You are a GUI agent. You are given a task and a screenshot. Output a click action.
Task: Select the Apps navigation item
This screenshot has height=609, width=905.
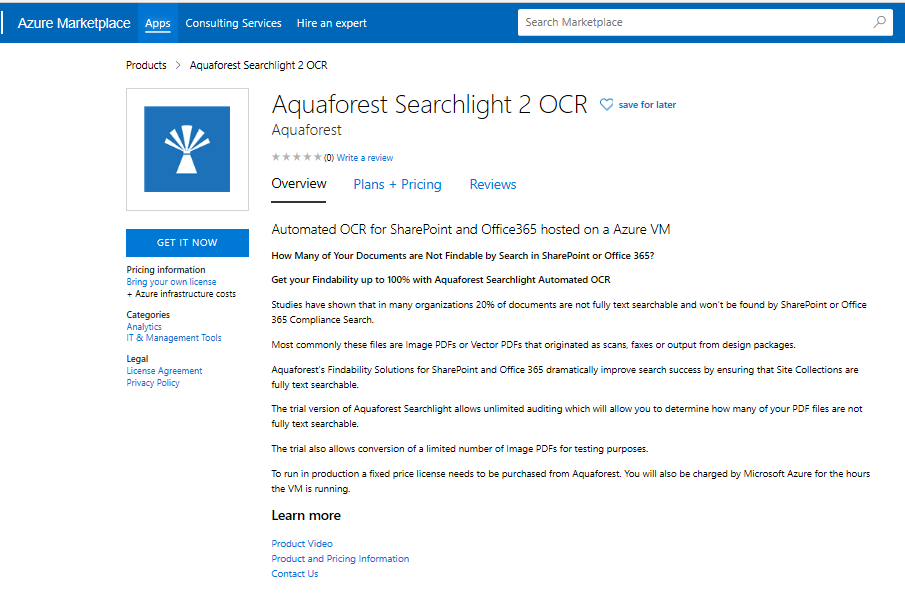point(158,23)
